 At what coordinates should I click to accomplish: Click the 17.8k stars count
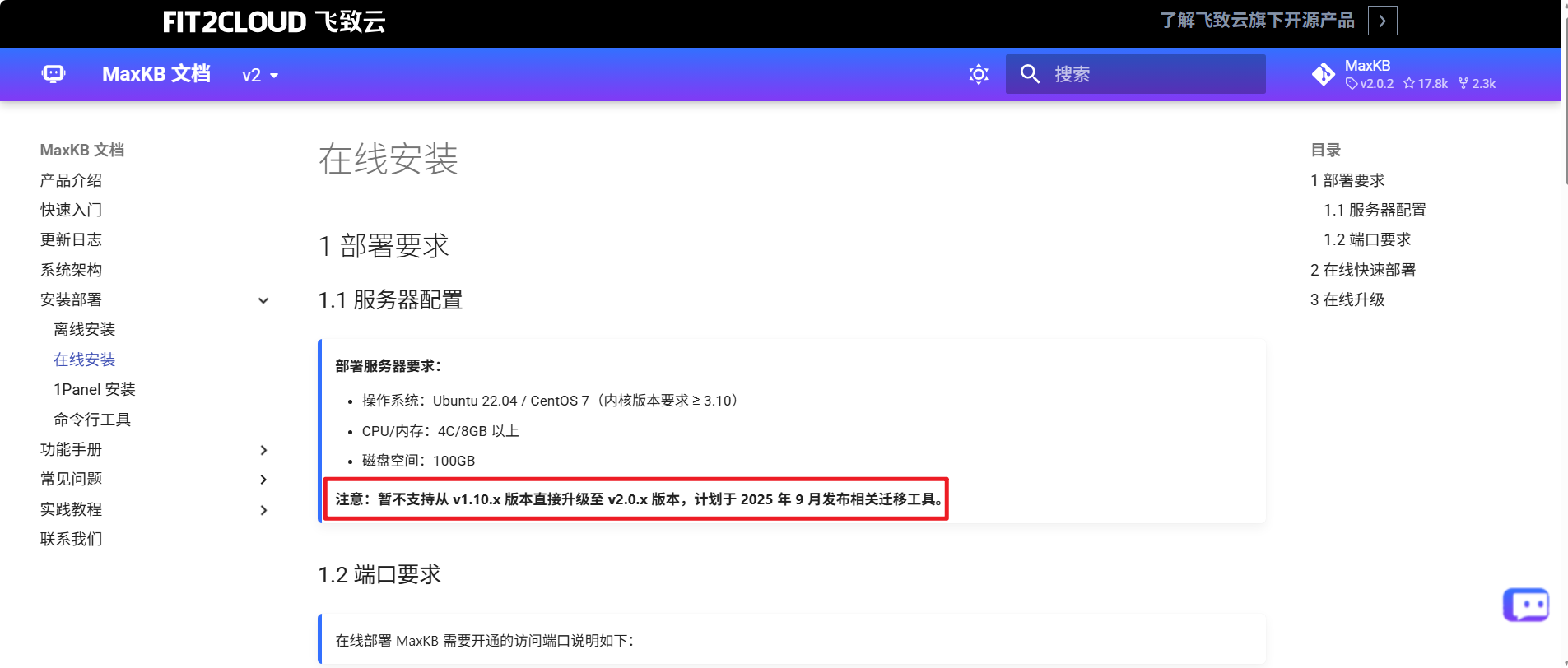pos(1426,84)
